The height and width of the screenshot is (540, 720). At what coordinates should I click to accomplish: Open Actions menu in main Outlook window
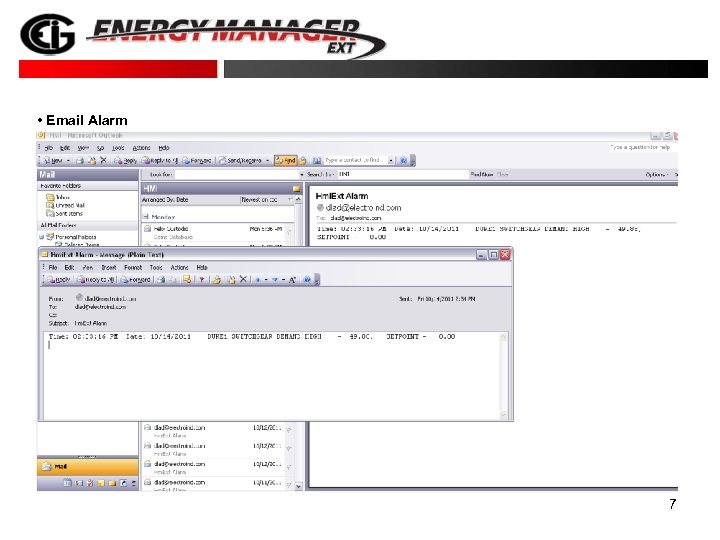[141, 148]
